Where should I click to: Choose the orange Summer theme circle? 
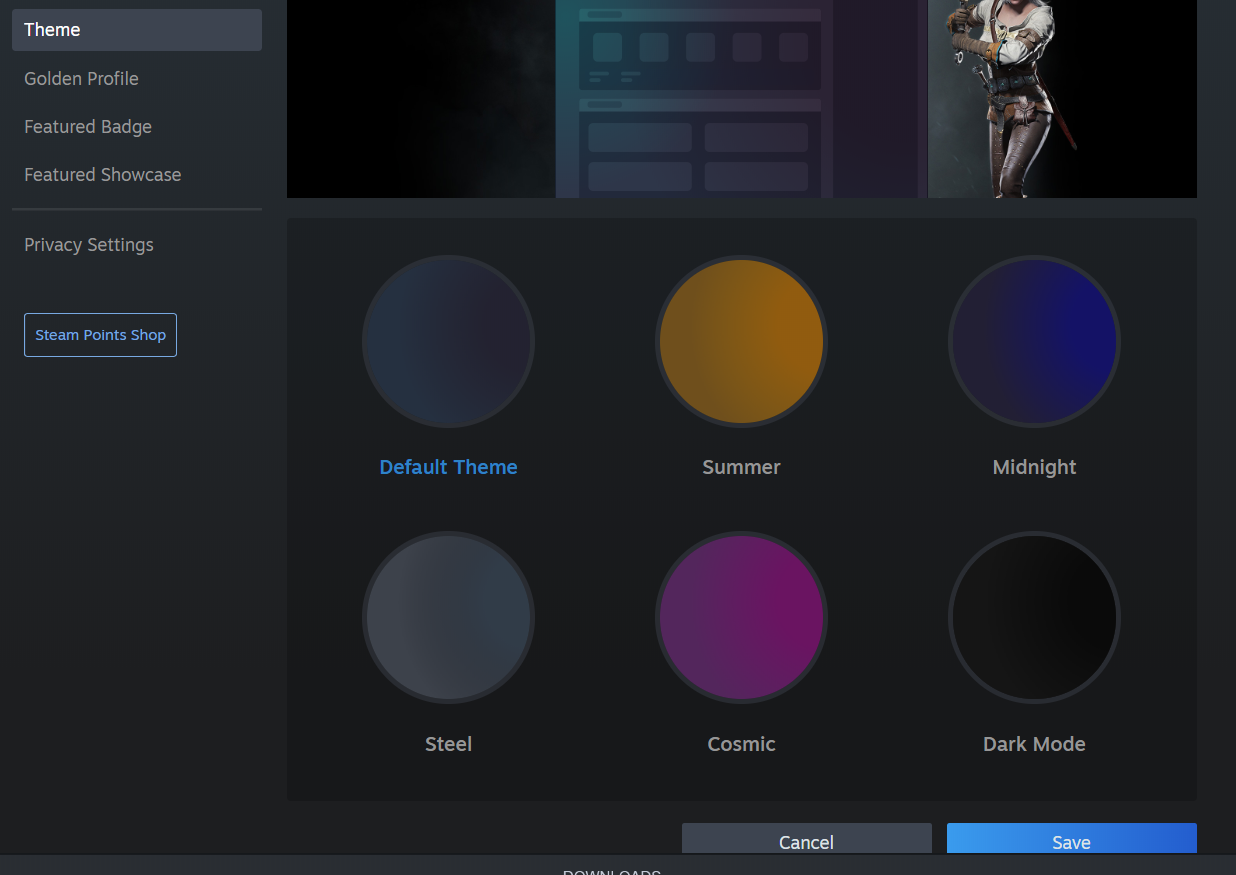click(x=741, y=342)
